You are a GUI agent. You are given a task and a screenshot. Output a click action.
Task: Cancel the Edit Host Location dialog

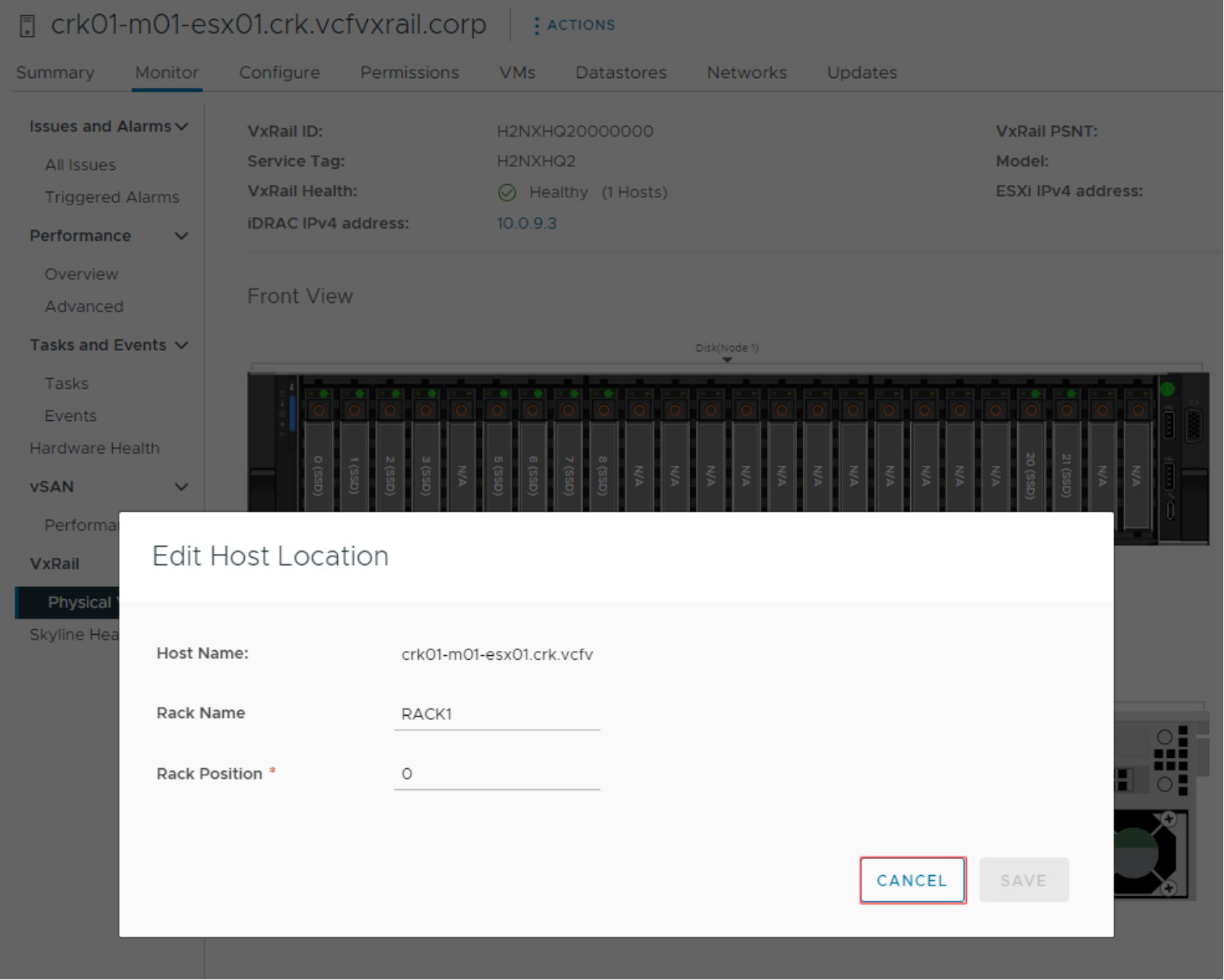tap(912, 880)
